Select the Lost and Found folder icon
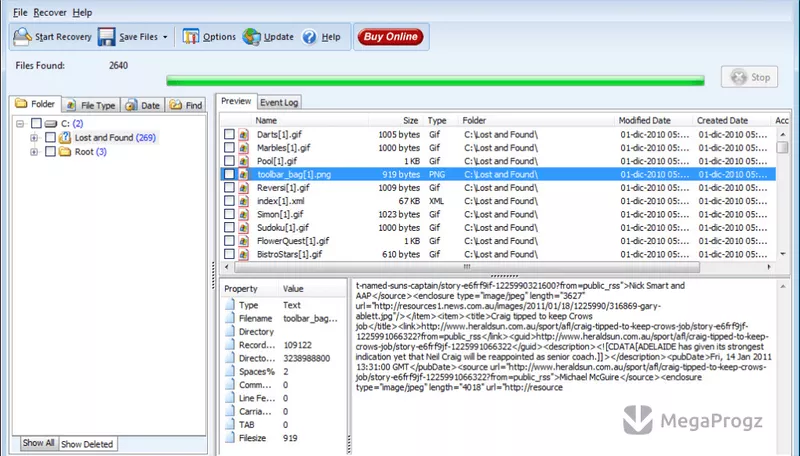800x456 pixels. click(x=65, y=137)
